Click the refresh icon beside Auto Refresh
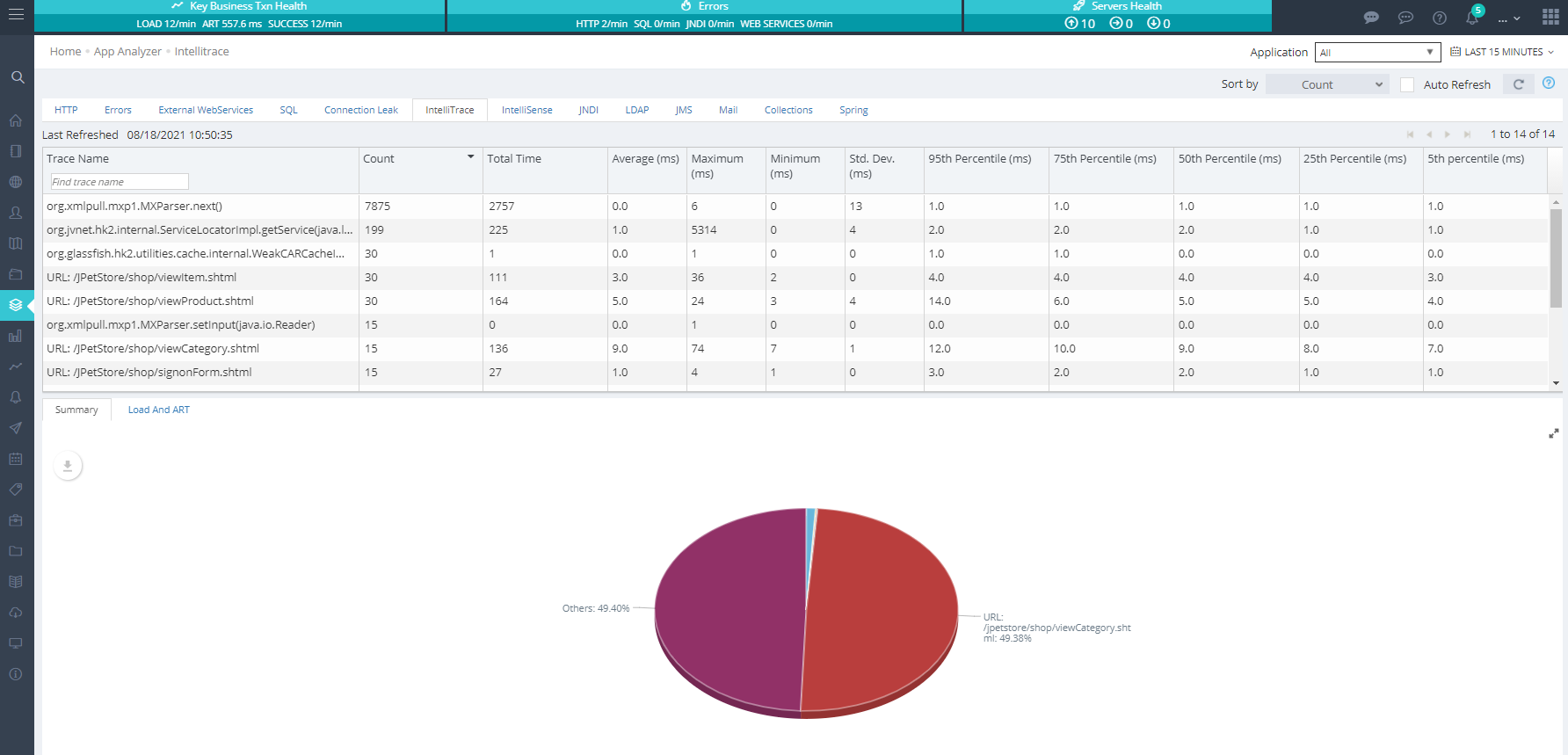The width and height of the screenshot is (1568, 755). 1518,84
